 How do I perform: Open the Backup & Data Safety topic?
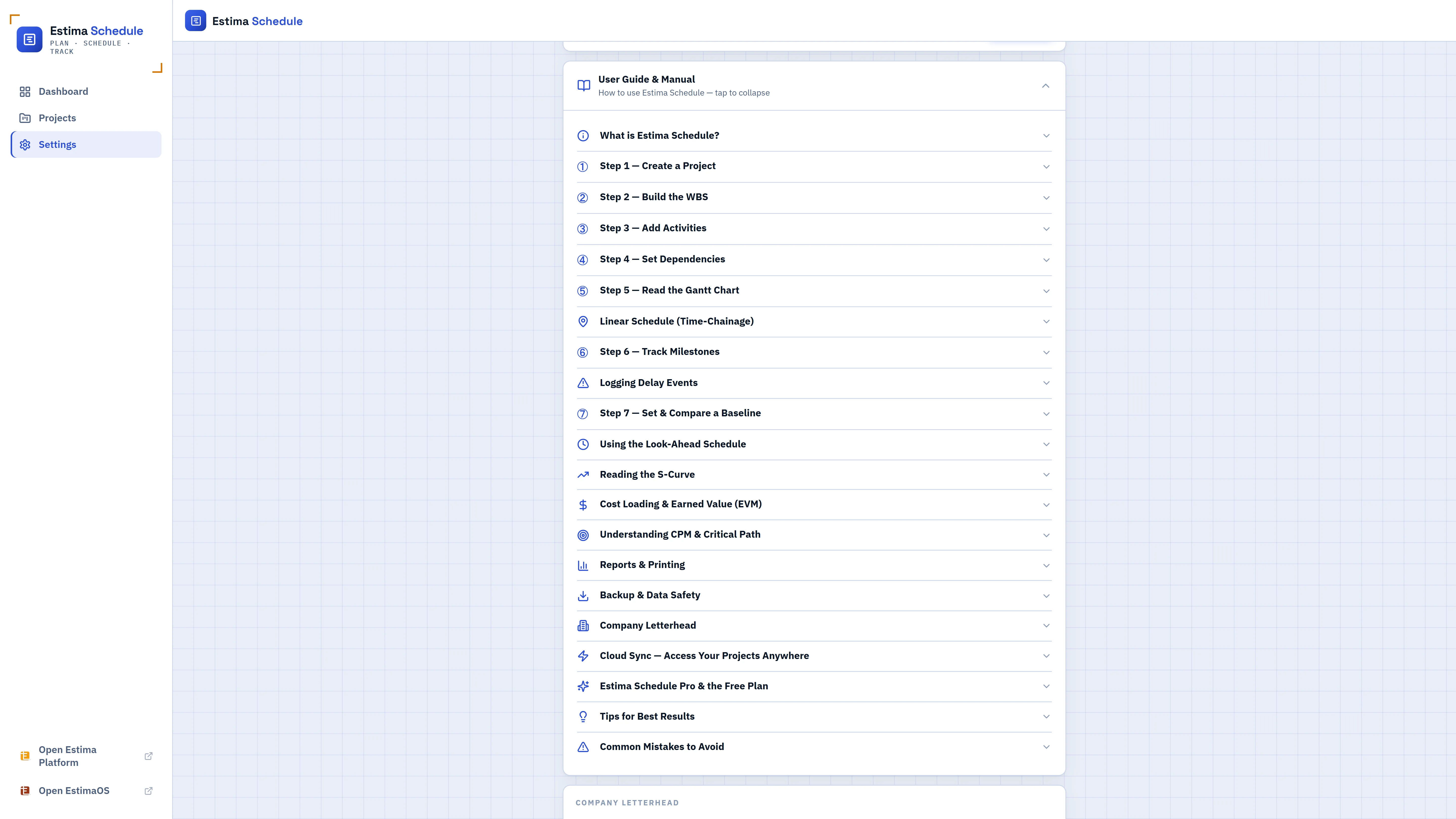[x=814, y=596]
